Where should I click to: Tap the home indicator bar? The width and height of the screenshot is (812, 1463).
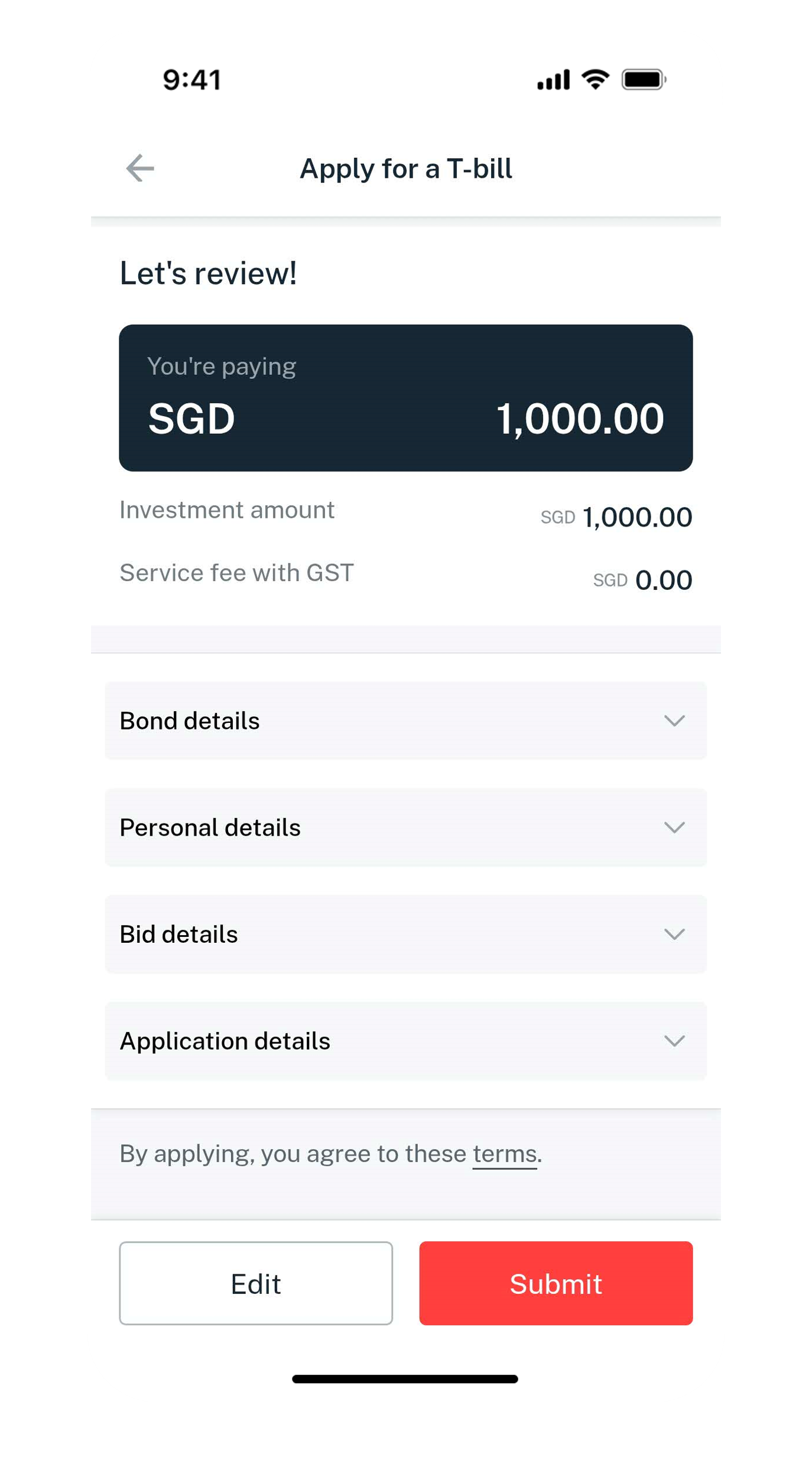(x=405, y=1379)
